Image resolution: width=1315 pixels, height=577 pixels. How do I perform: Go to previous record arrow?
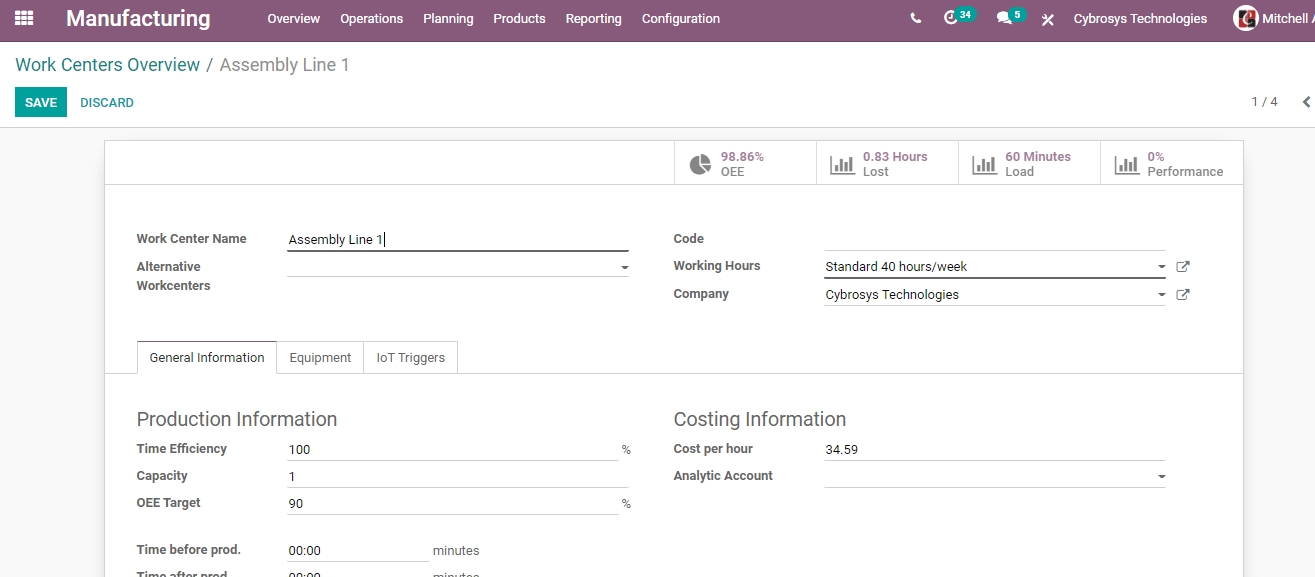coord(1306,102)
